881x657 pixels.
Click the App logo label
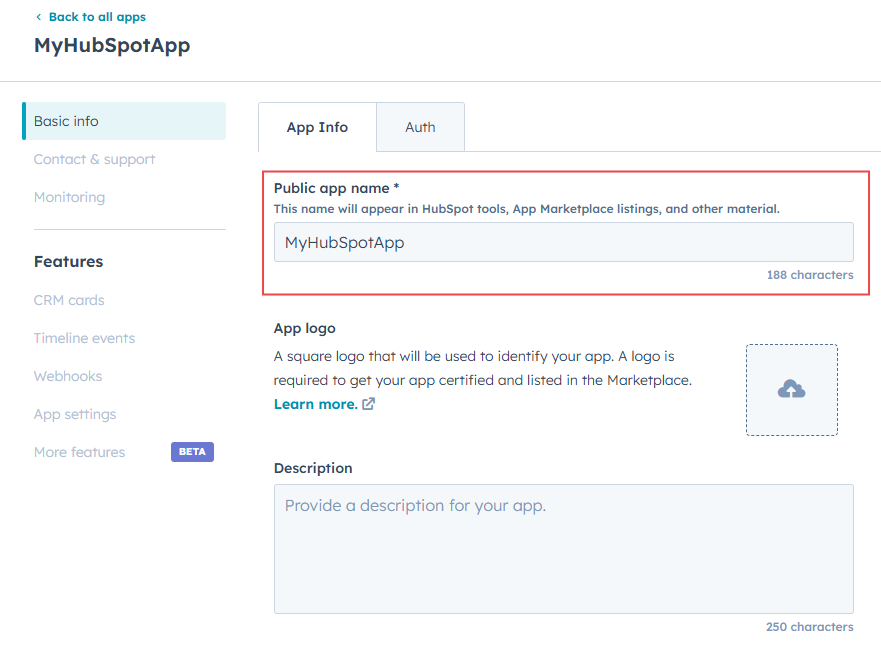pos(305,328)
